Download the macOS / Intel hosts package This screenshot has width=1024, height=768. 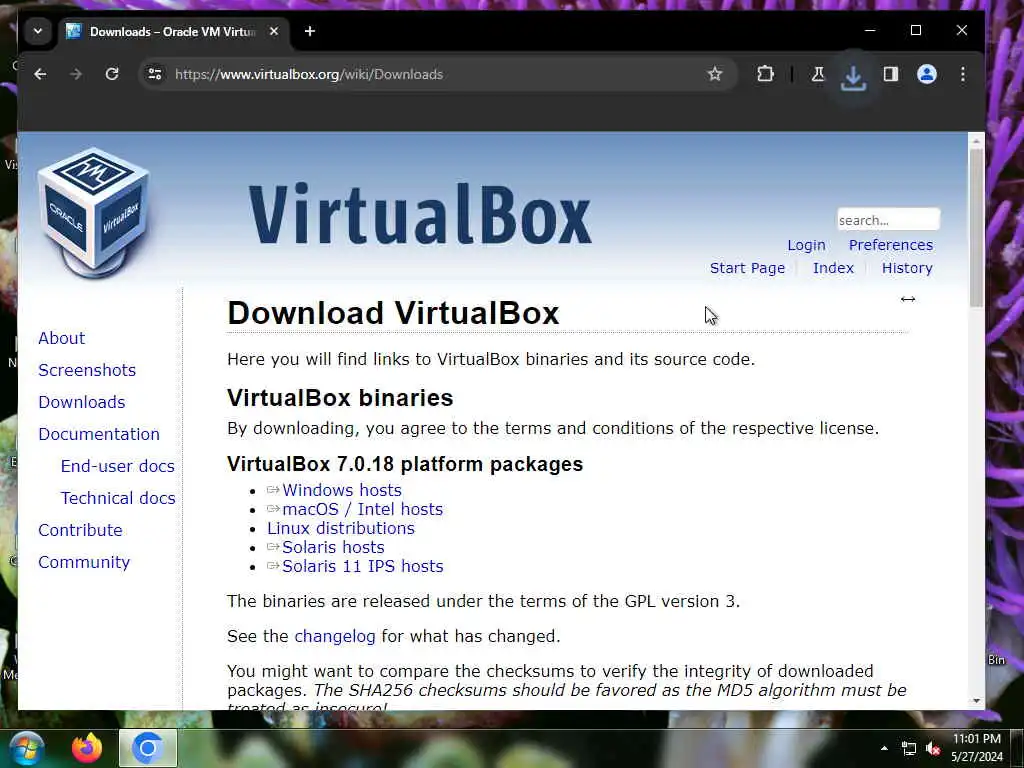pos(362,509)
